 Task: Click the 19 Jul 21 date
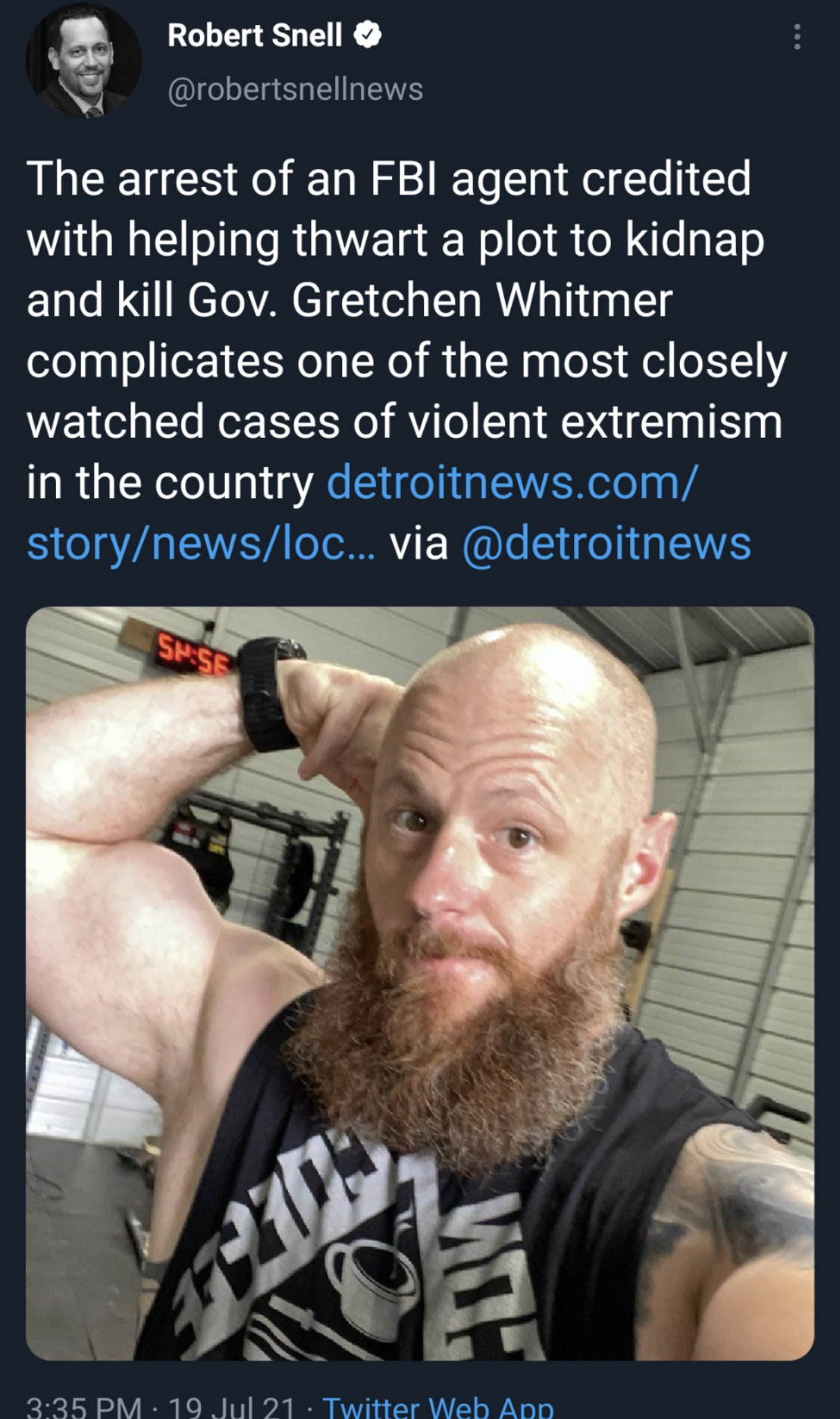(232, 1407)
